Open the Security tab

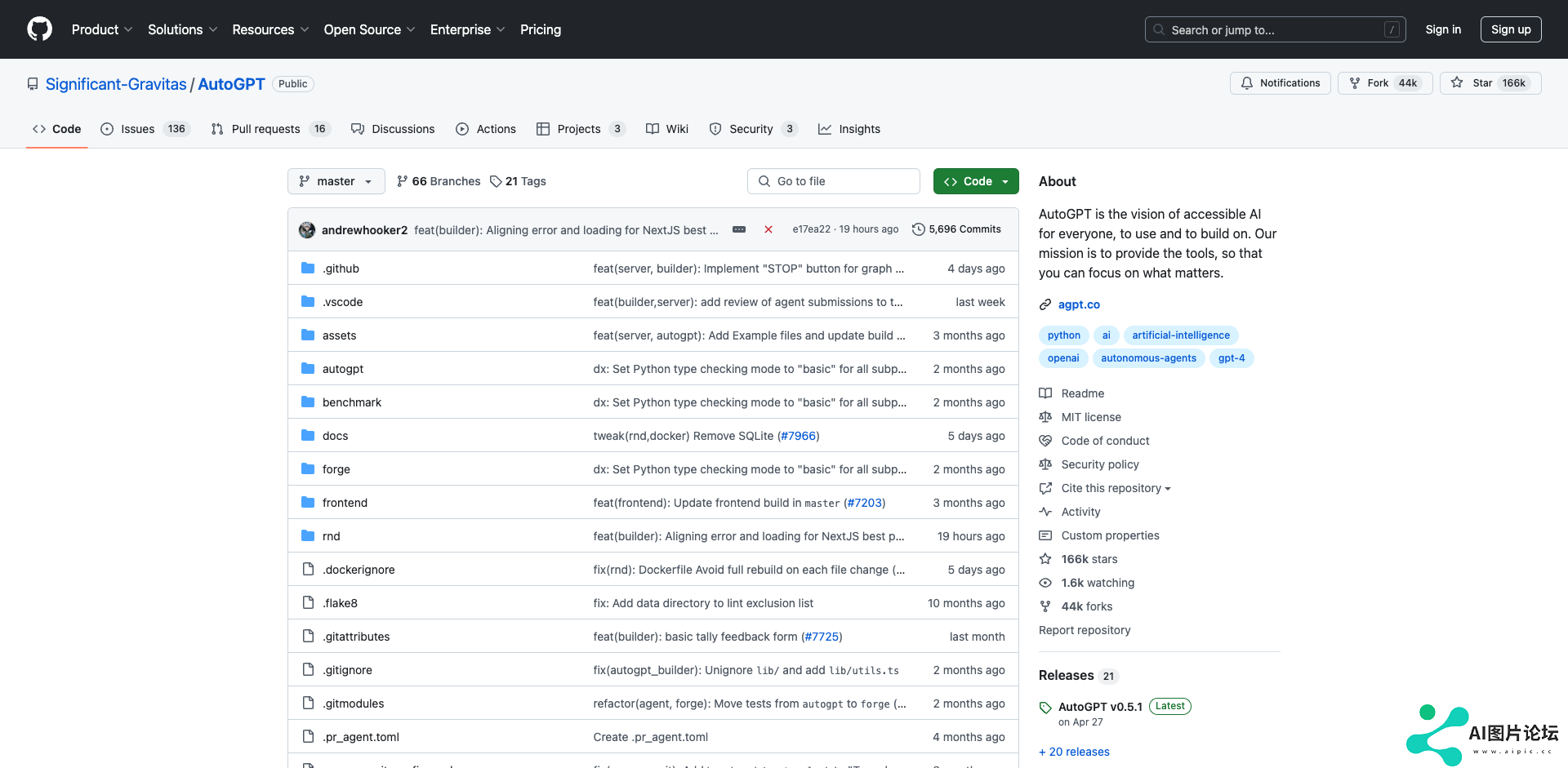pos(753,129)
